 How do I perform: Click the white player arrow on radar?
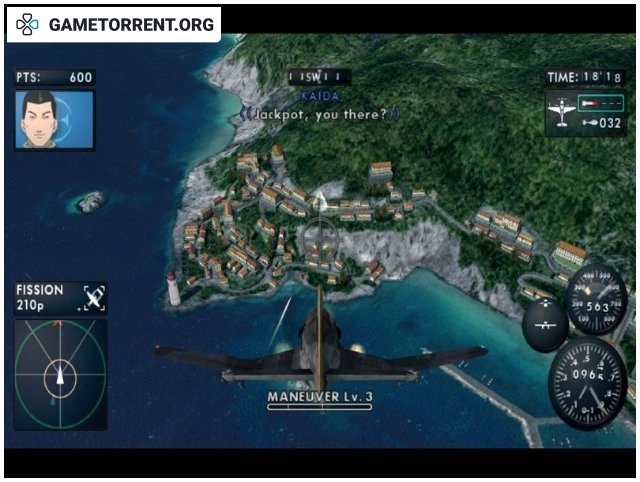pos(60,375)
